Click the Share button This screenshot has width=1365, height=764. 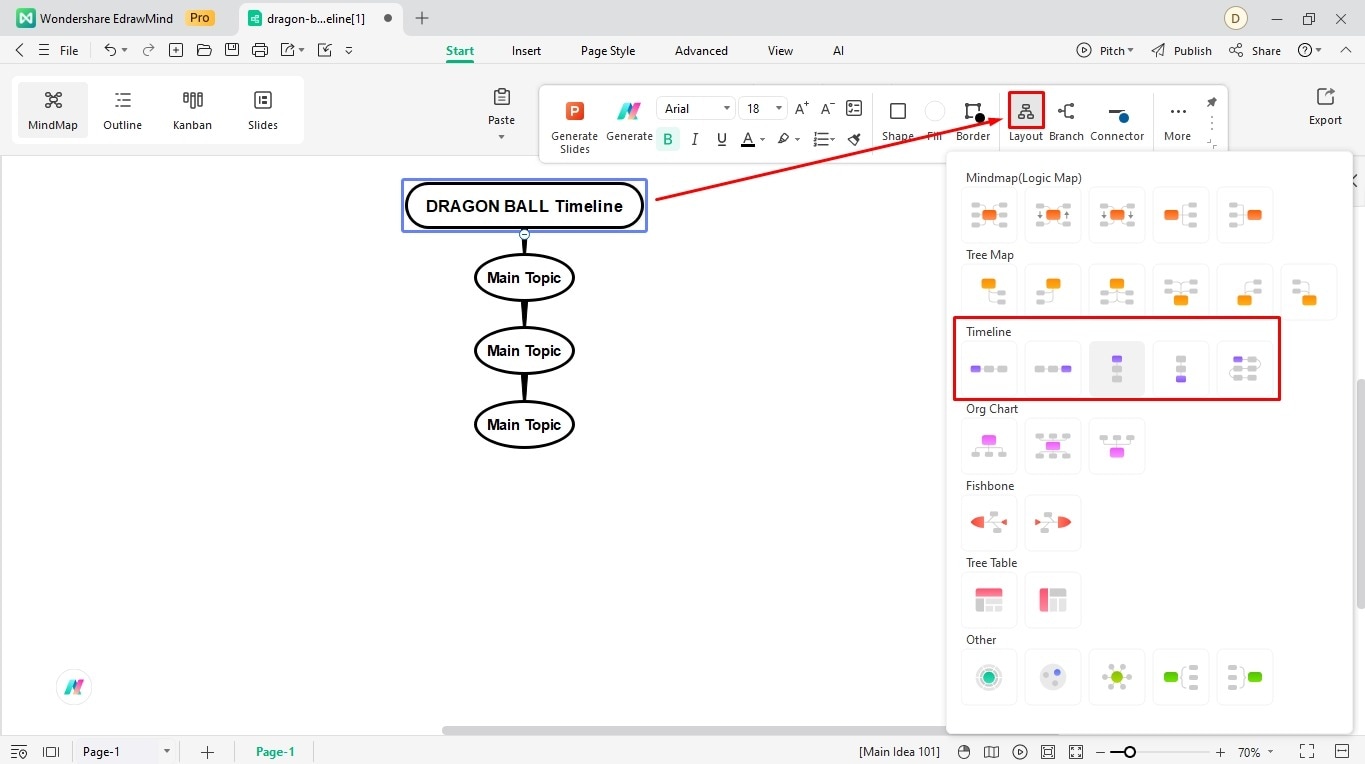coord(1255,51)
